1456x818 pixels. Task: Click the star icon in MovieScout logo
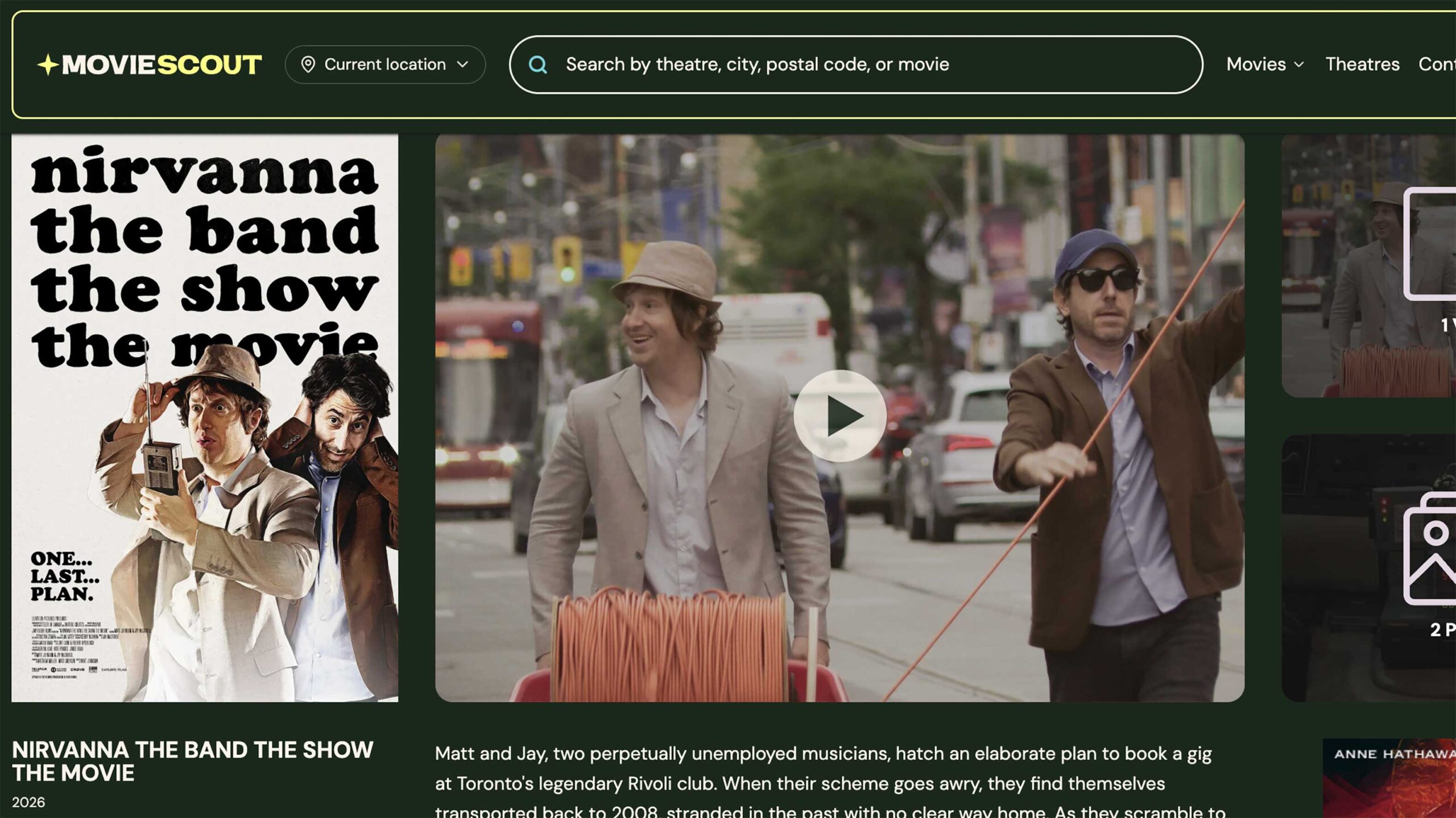click(x=48, y=65)
